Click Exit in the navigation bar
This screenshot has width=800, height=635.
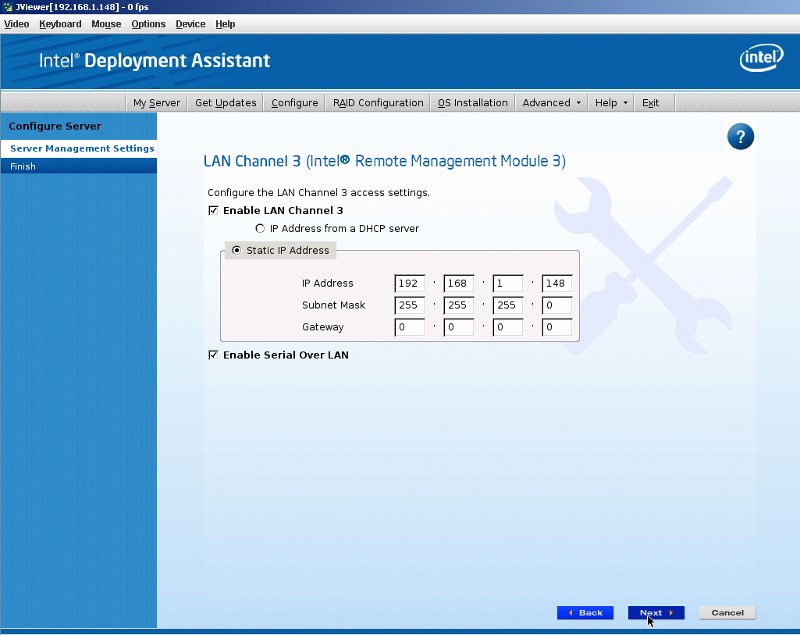650,103
